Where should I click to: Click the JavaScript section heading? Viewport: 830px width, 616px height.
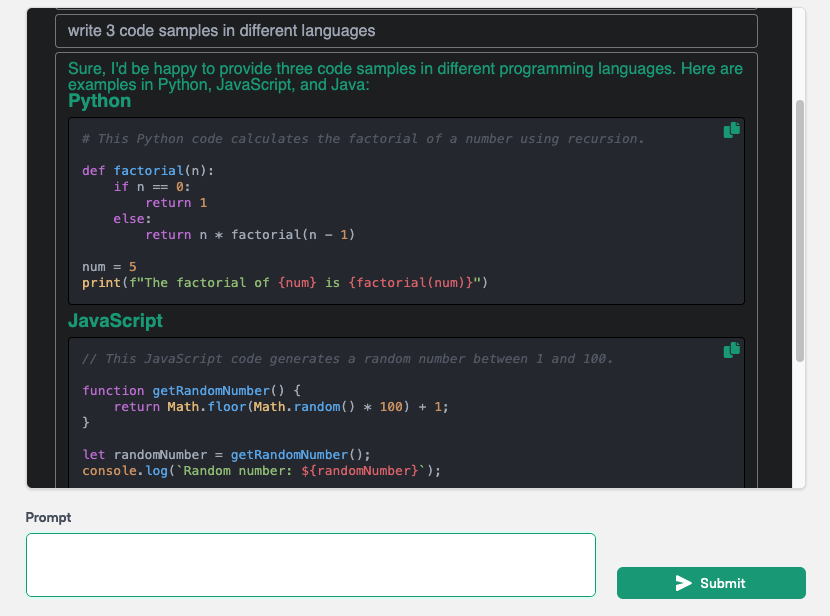click(x=115, y=321)
